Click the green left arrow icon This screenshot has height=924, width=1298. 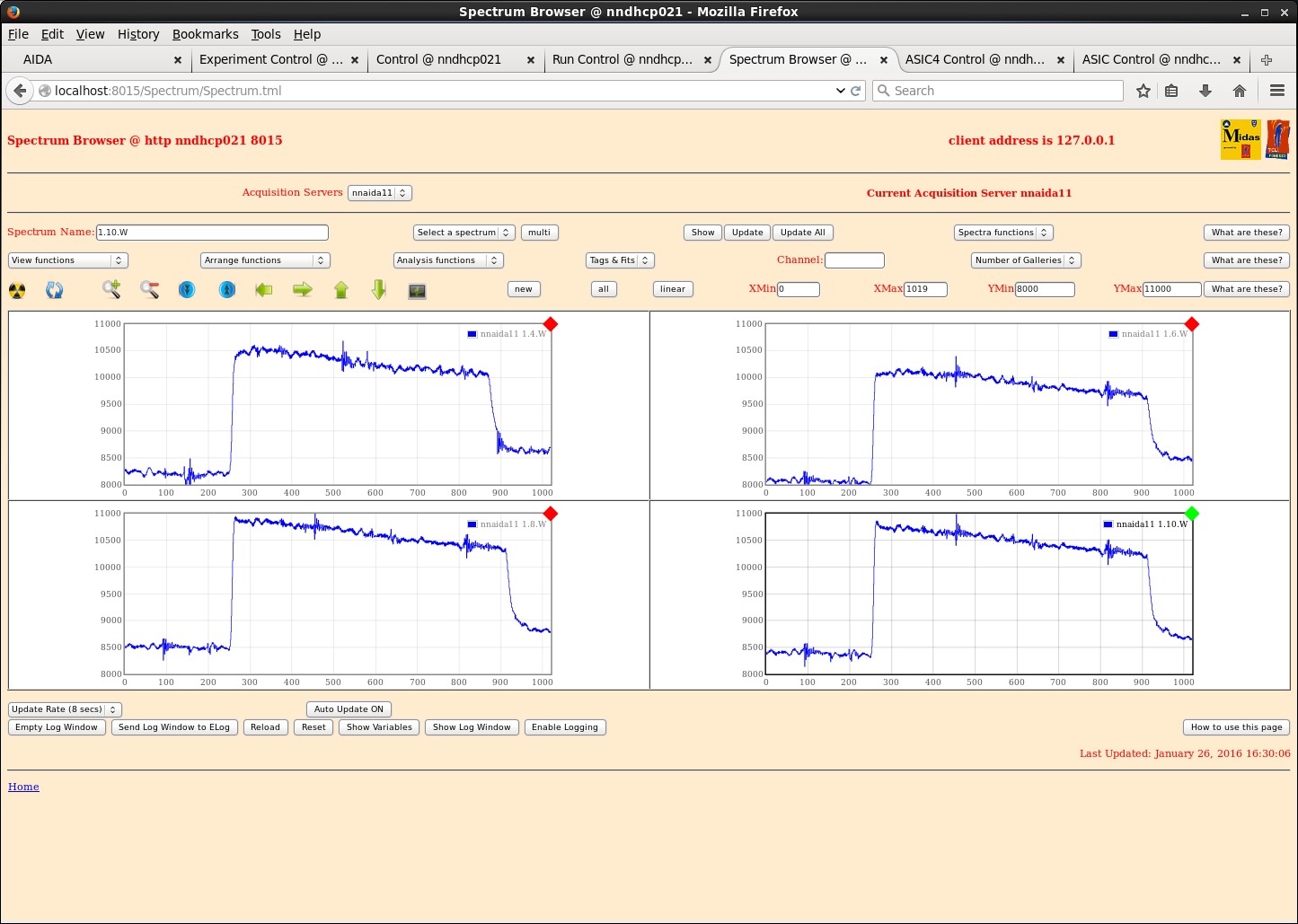click(264, 289)
